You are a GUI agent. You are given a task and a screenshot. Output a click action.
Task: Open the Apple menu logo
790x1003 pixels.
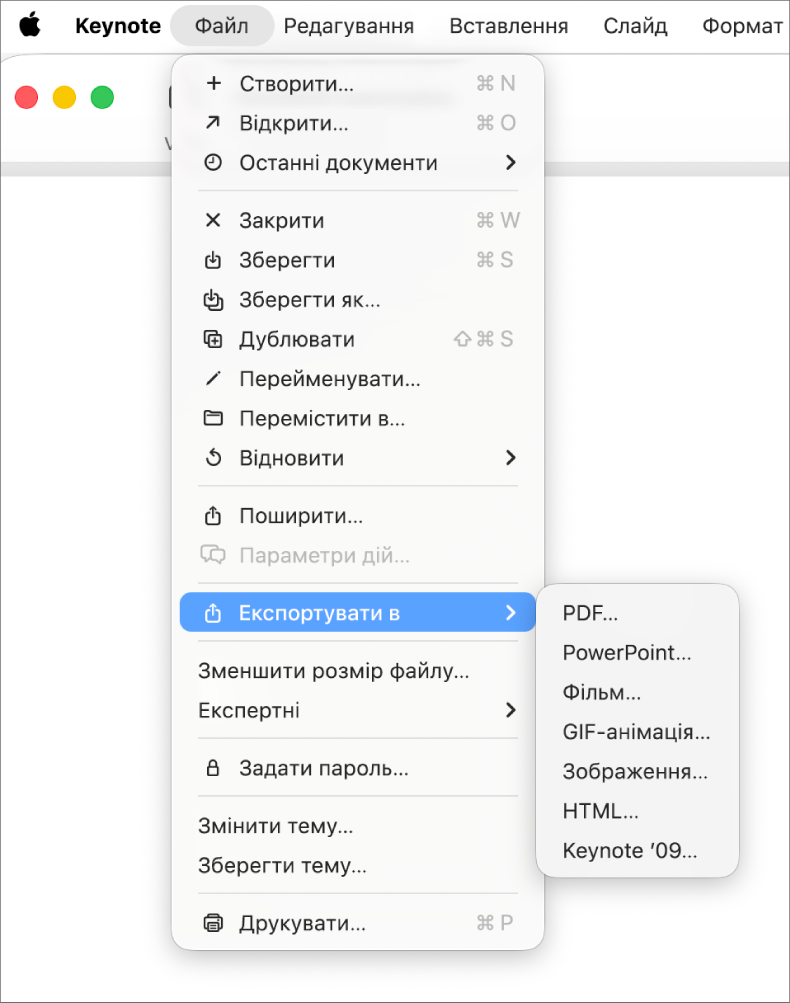pos(29,25)
